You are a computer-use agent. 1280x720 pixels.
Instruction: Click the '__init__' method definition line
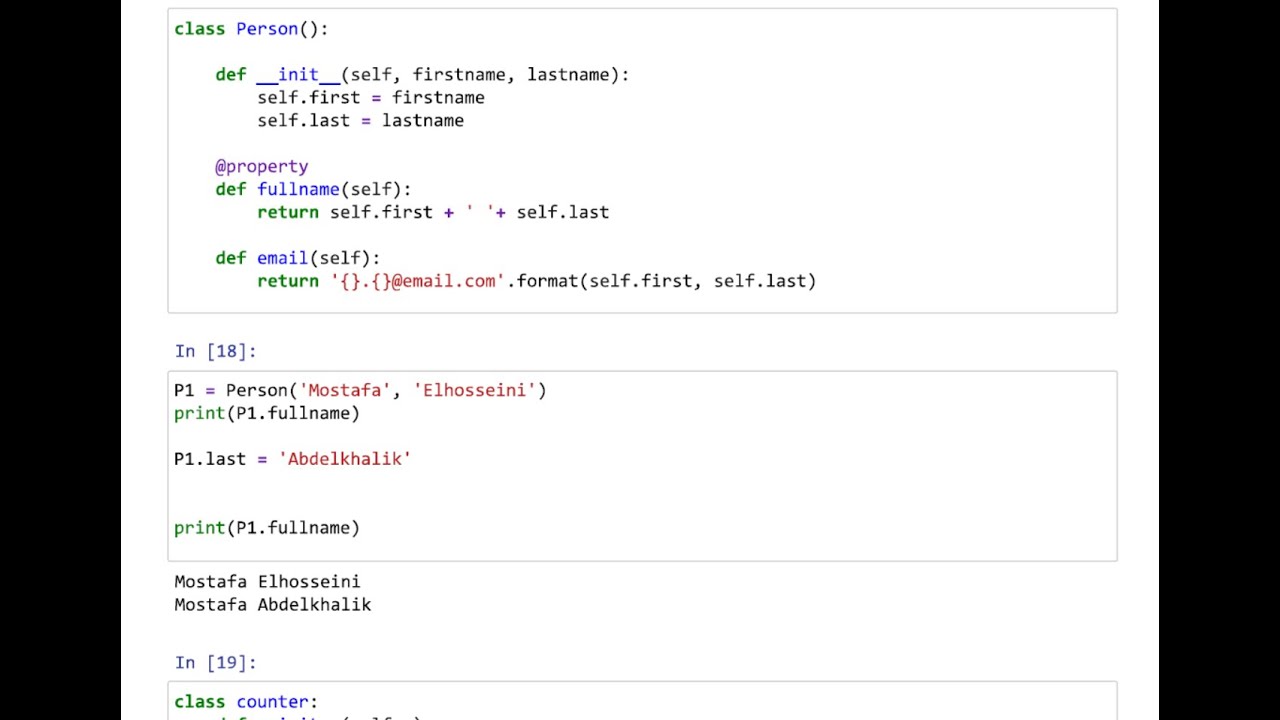422,75
